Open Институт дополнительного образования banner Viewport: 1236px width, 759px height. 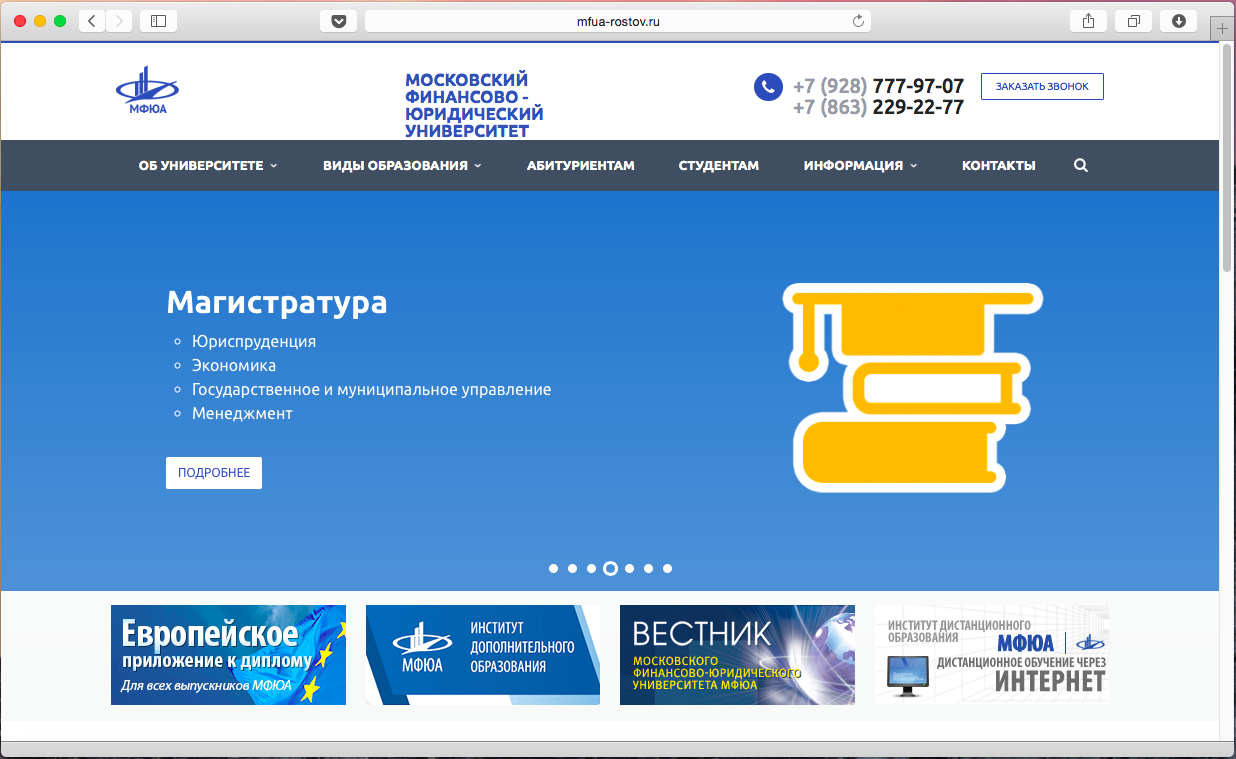483,655
